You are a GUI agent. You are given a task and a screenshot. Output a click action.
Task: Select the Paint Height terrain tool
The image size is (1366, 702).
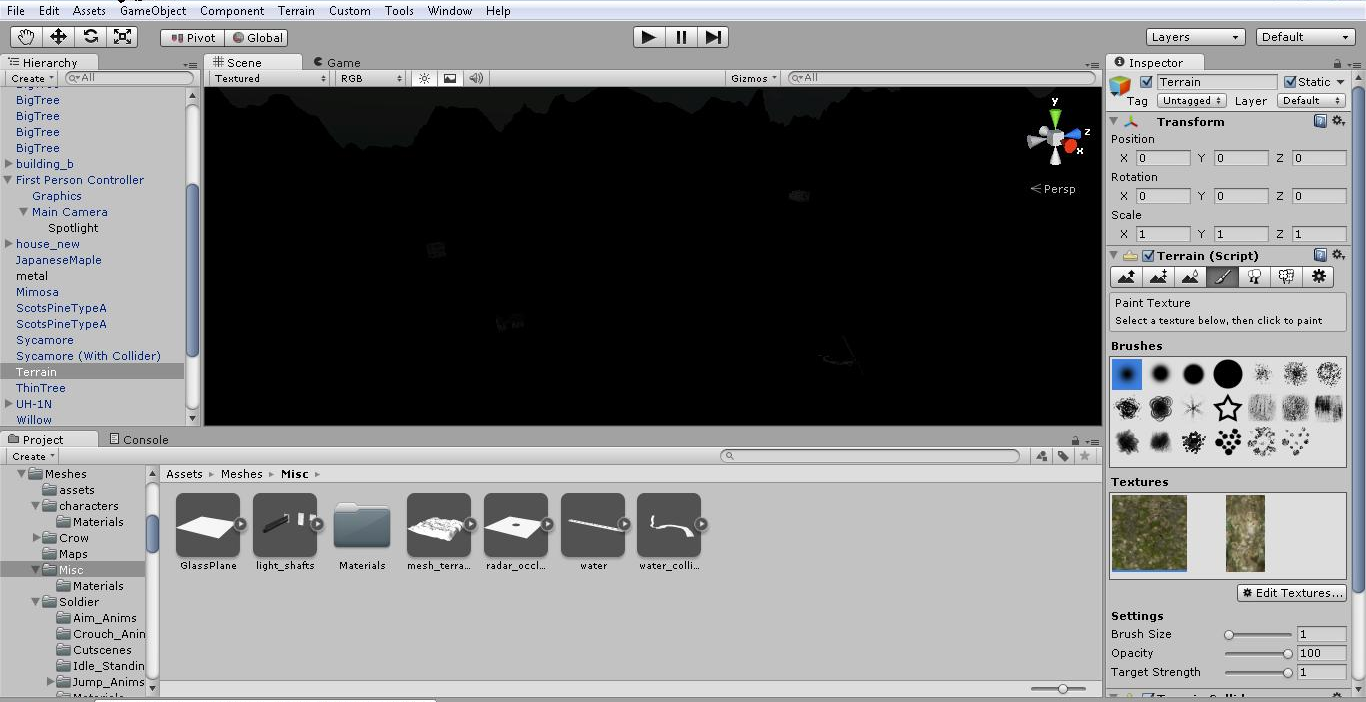coord(1158,277)
